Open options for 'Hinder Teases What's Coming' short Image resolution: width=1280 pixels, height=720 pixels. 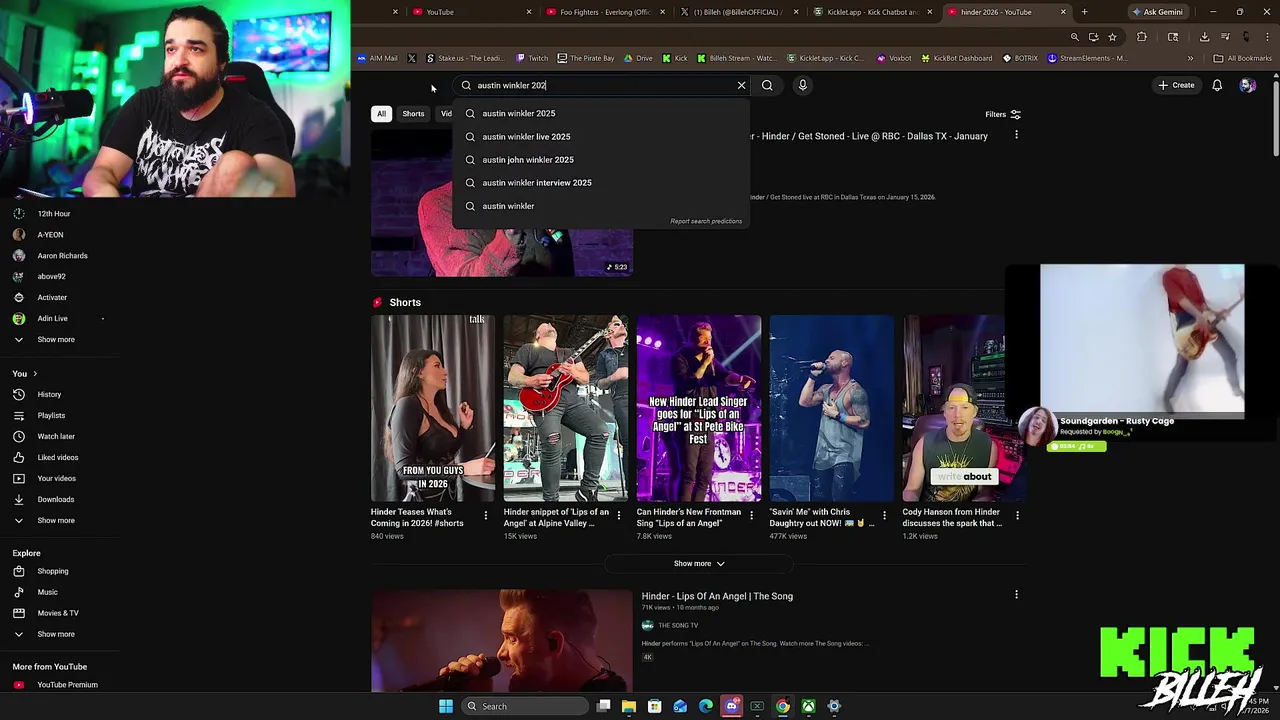pos(486,516)
